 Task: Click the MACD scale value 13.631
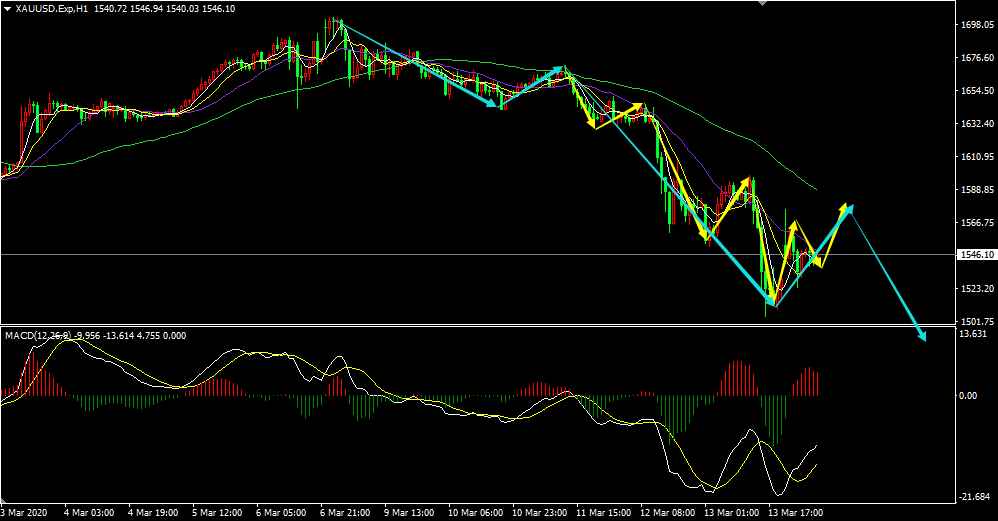[973, 334]
